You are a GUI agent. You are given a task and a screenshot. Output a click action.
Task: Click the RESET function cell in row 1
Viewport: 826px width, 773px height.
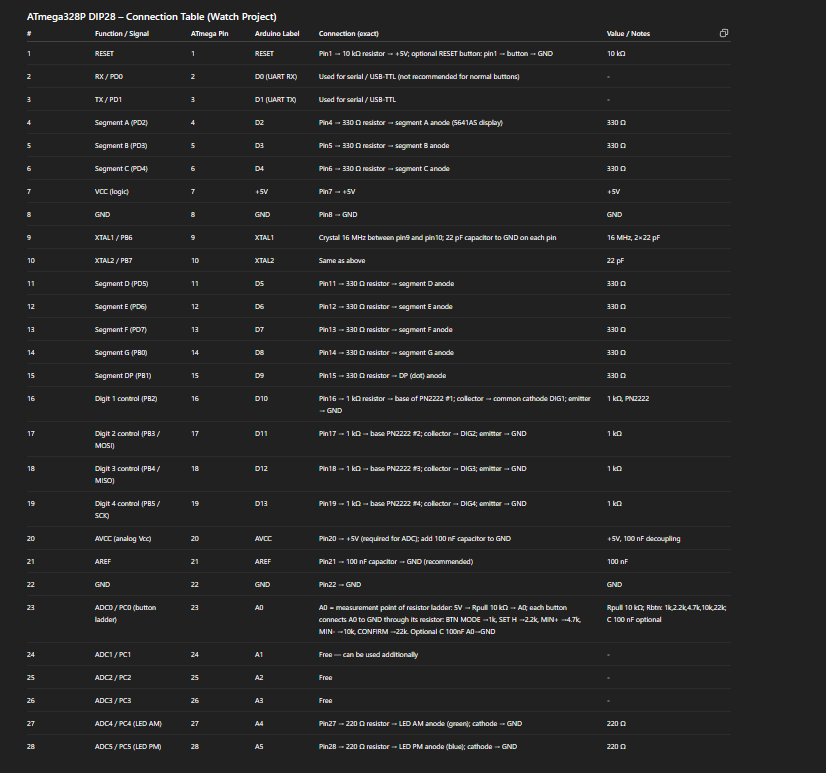pyautogui.click(x=105, y=53)
